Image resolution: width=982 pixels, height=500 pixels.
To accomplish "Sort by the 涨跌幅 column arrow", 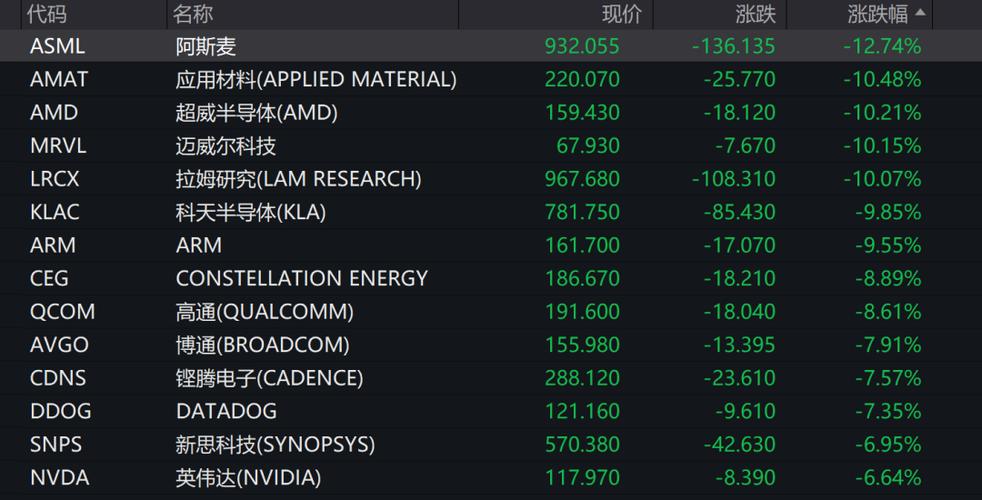I will pos(920,12).
